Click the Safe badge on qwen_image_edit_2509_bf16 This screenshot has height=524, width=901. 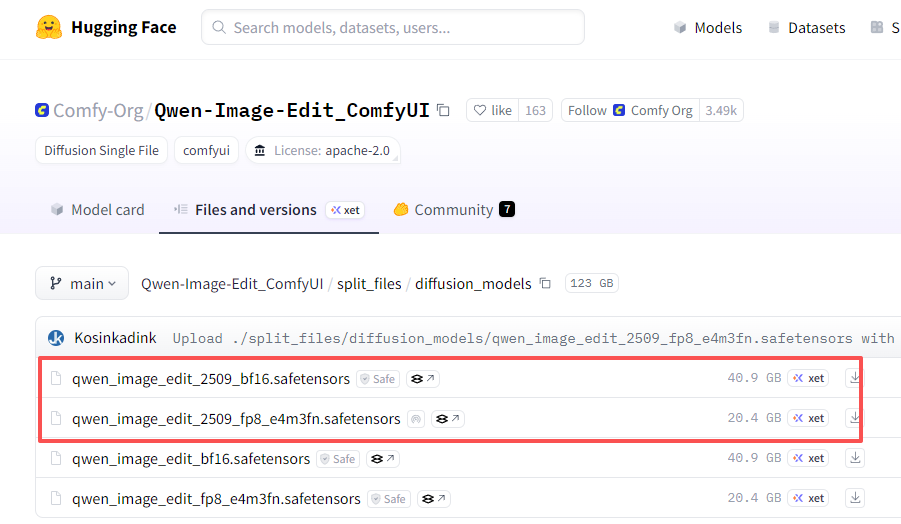pyautogui.click(x=378, y=379)
